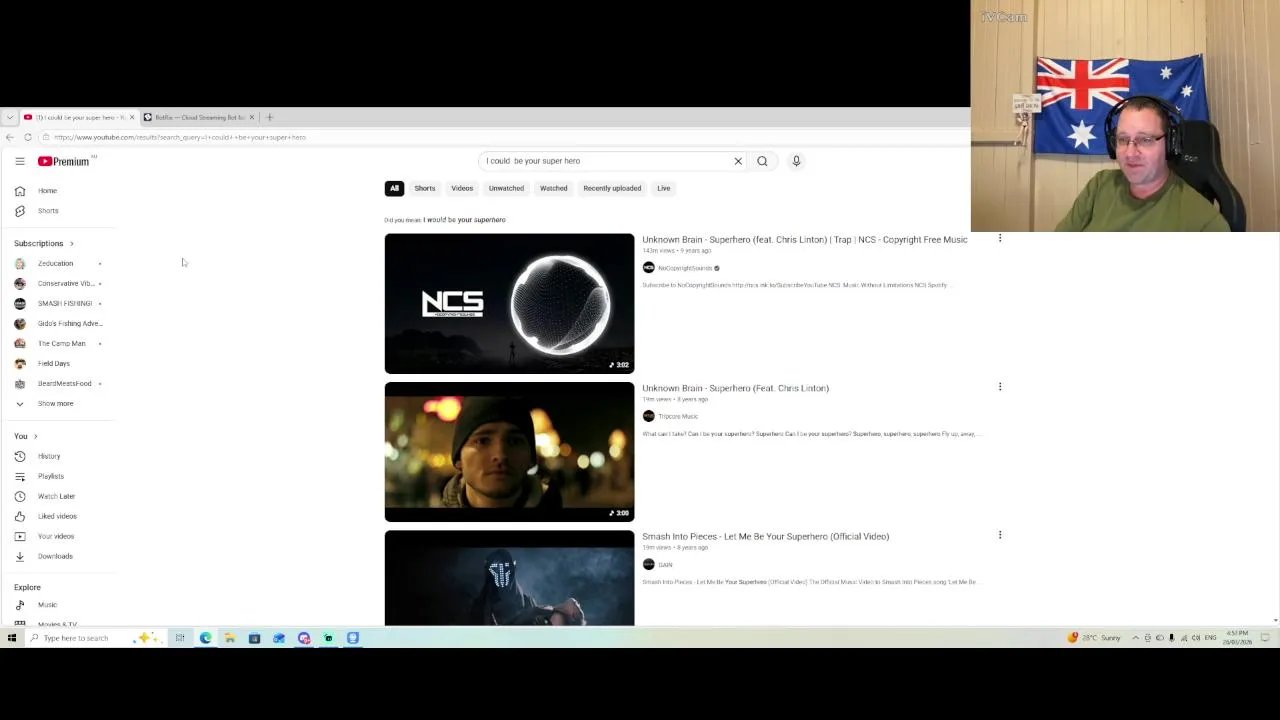Reload the page with the refresh button
1280x720 pixels.
pos(28,137)
